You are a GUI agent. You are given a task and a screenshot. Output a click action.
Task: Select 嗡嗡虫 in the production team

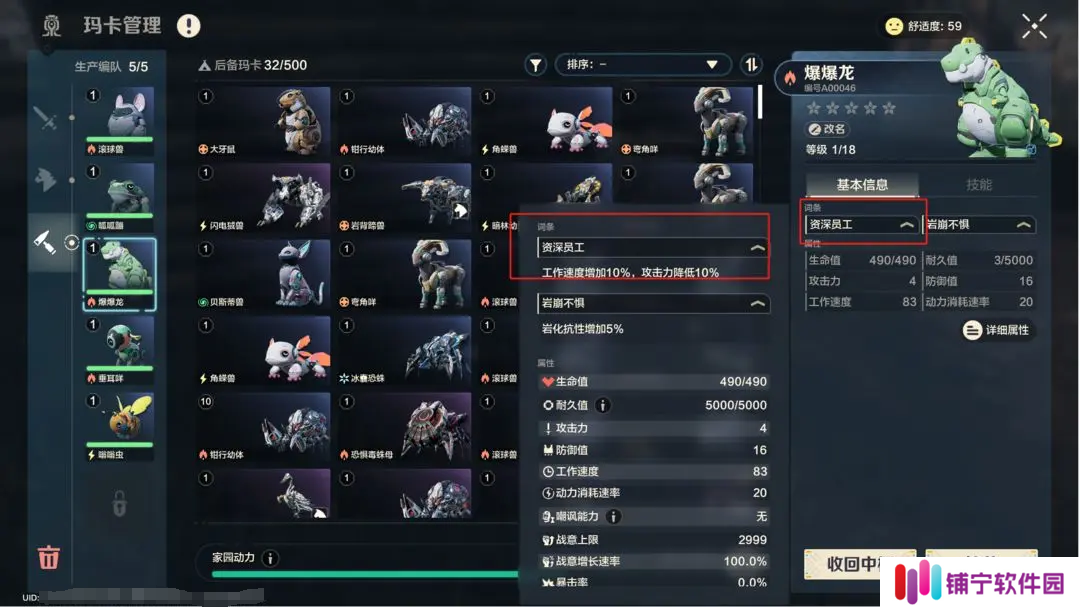(x=119, y=426)
